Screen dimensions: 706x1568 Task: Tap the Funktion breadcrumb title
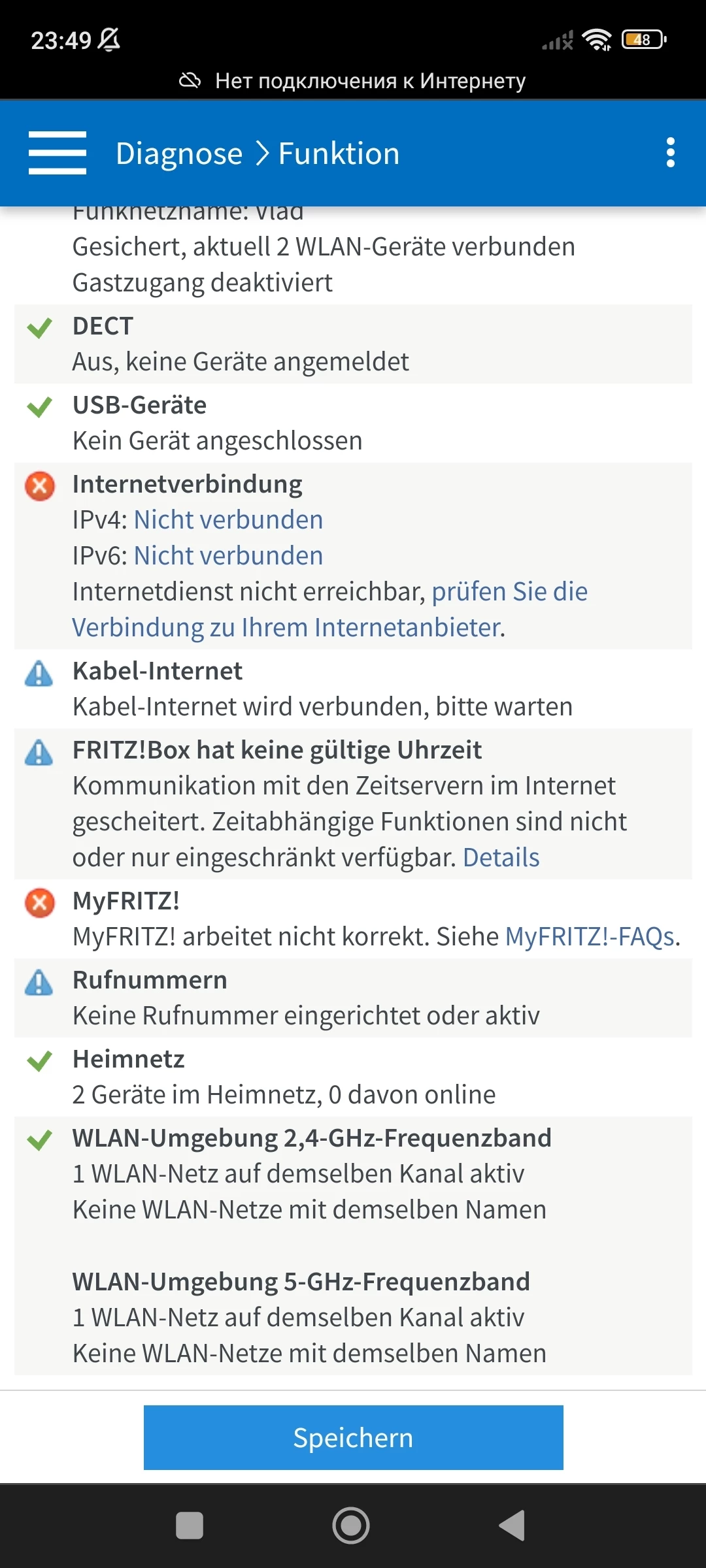coord(339,154)
